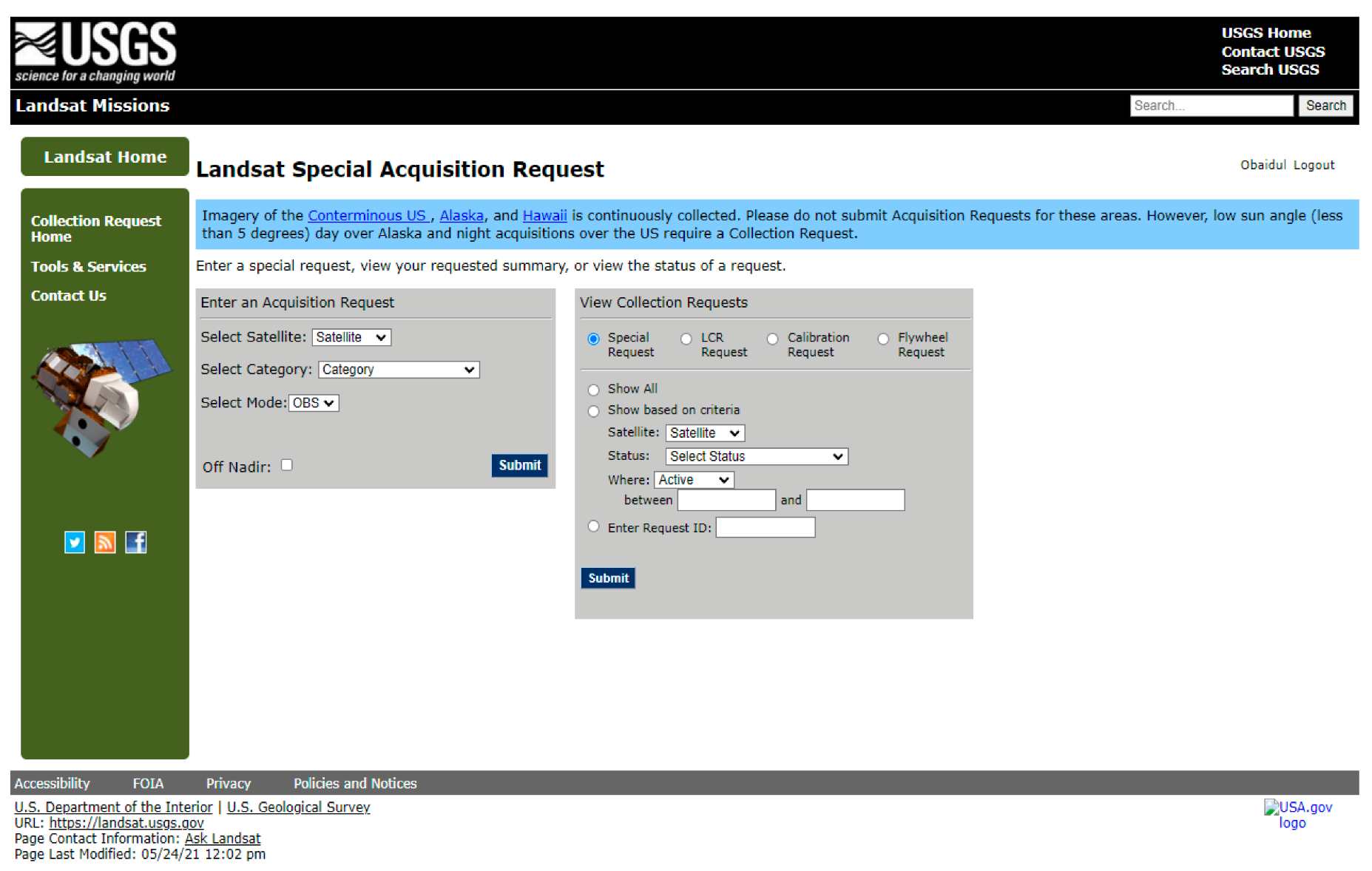The height and width of the screenshot is (871, 1372).
Task: Open Tools & Services sidebar menu
Action: [89, 267]
